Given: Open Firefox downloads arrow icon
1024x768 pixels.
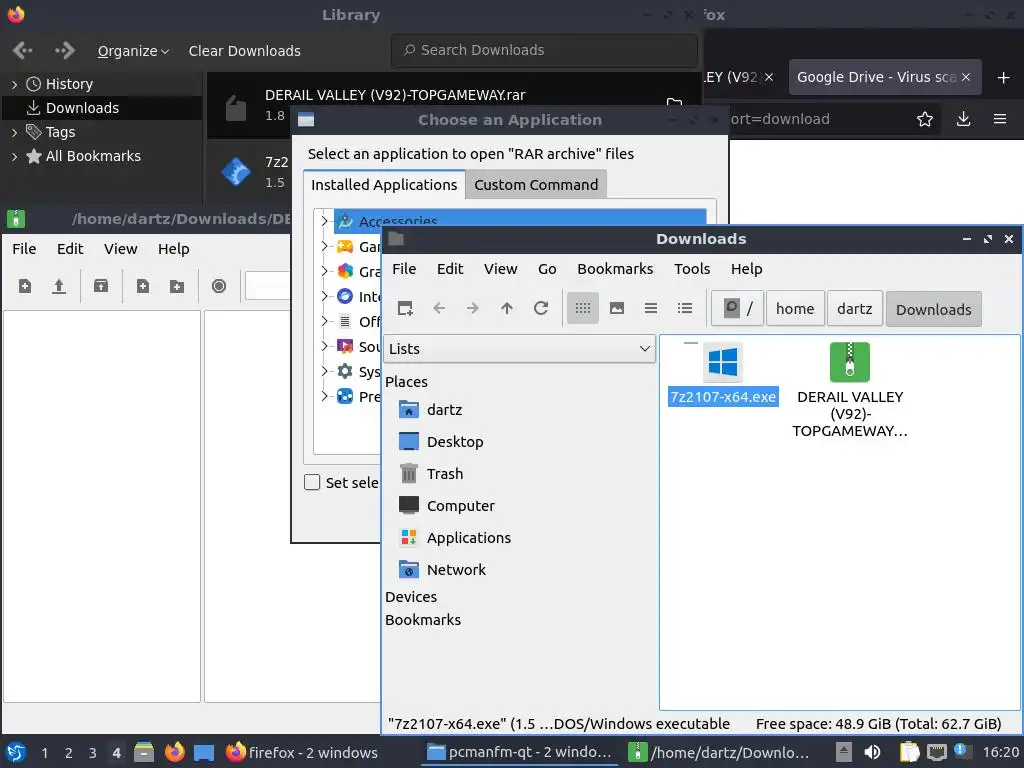Looking at the screenshot, I should (963, 119).
